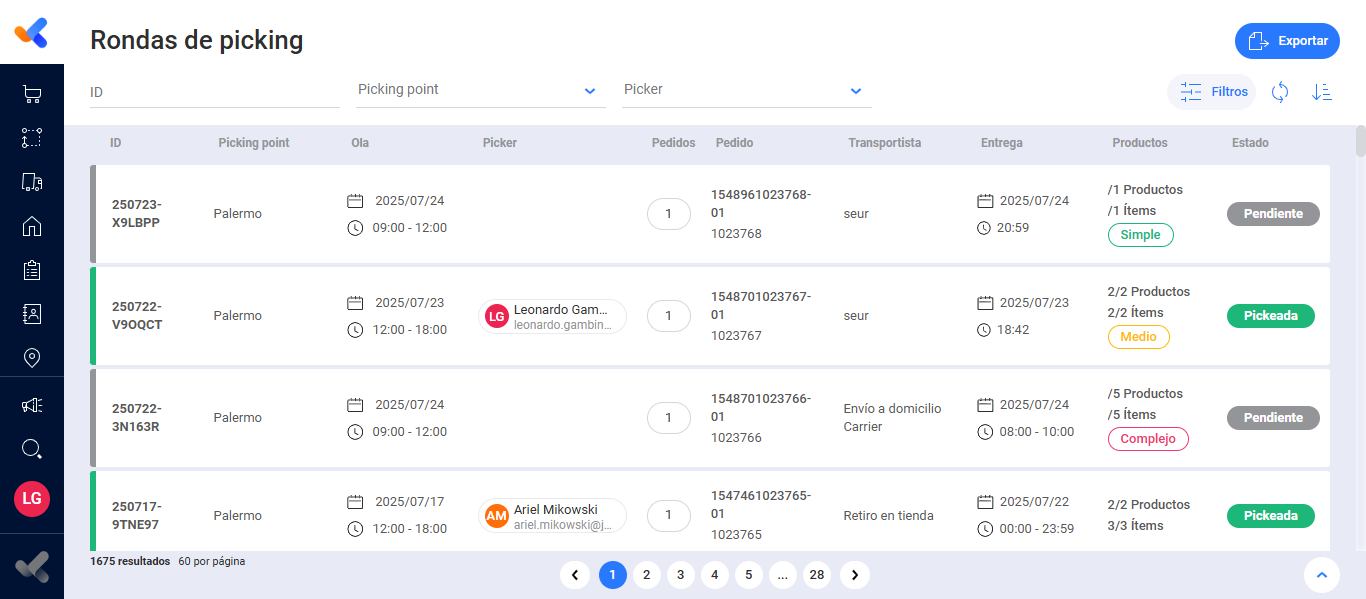Open the location pin sidebar icon
1366x599 pixels.
pyautogui.click(x=32, y=357)
